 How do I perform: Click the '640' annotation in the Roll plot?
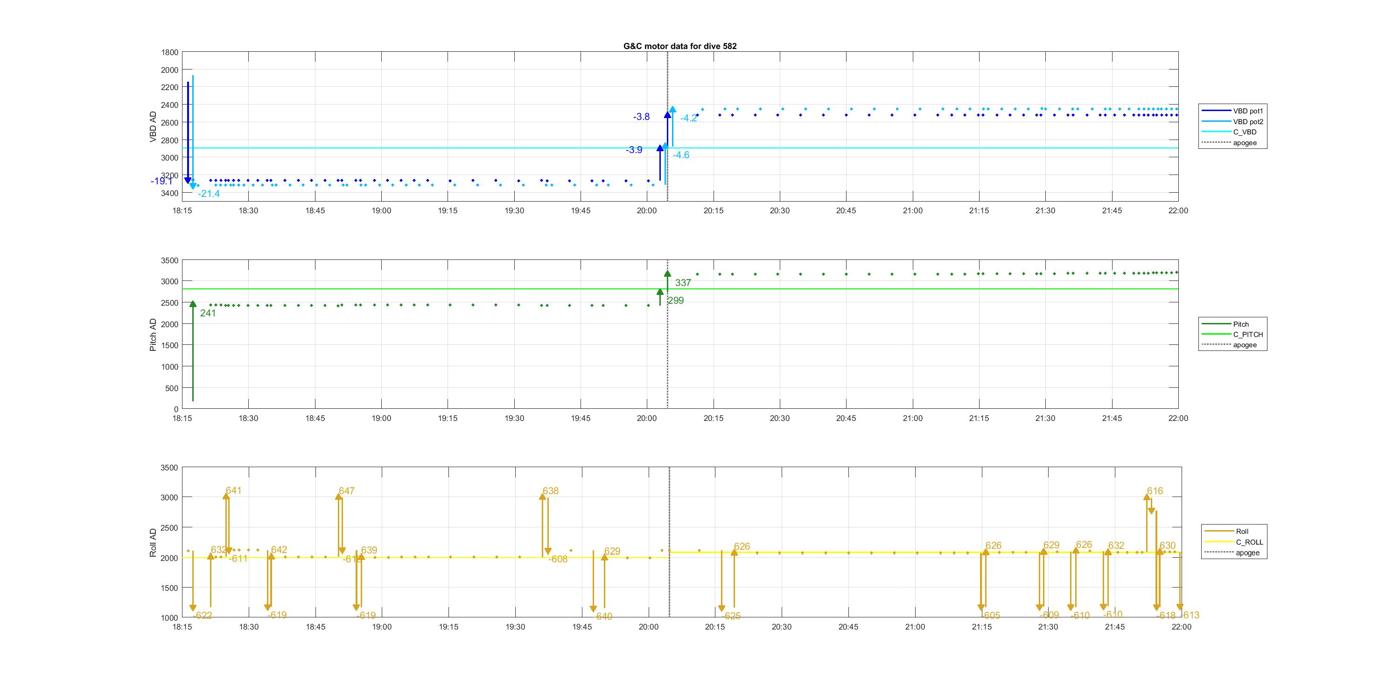click(x=604, y=617)
